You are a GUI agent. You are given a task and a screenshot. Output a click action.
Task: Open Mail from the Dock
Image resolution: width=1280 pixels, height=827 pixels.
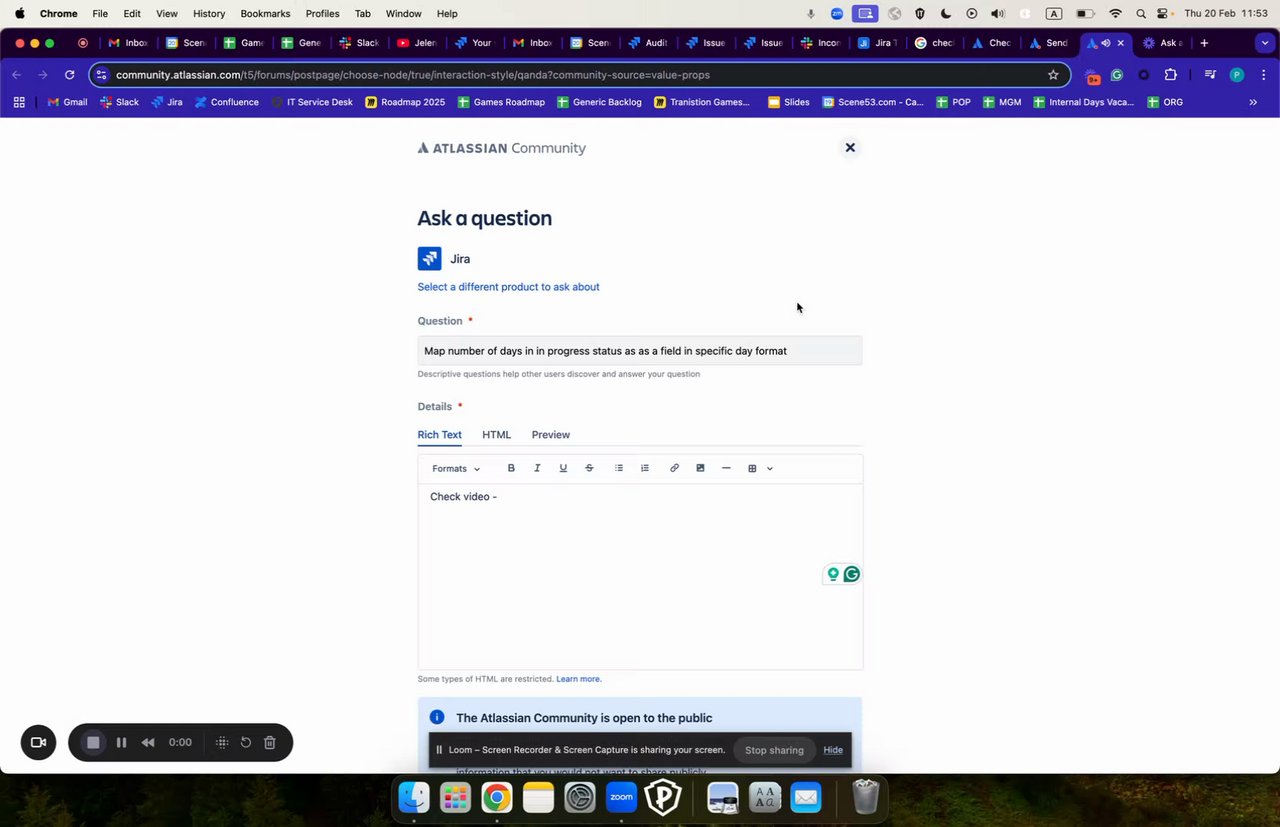coord(806,797)
